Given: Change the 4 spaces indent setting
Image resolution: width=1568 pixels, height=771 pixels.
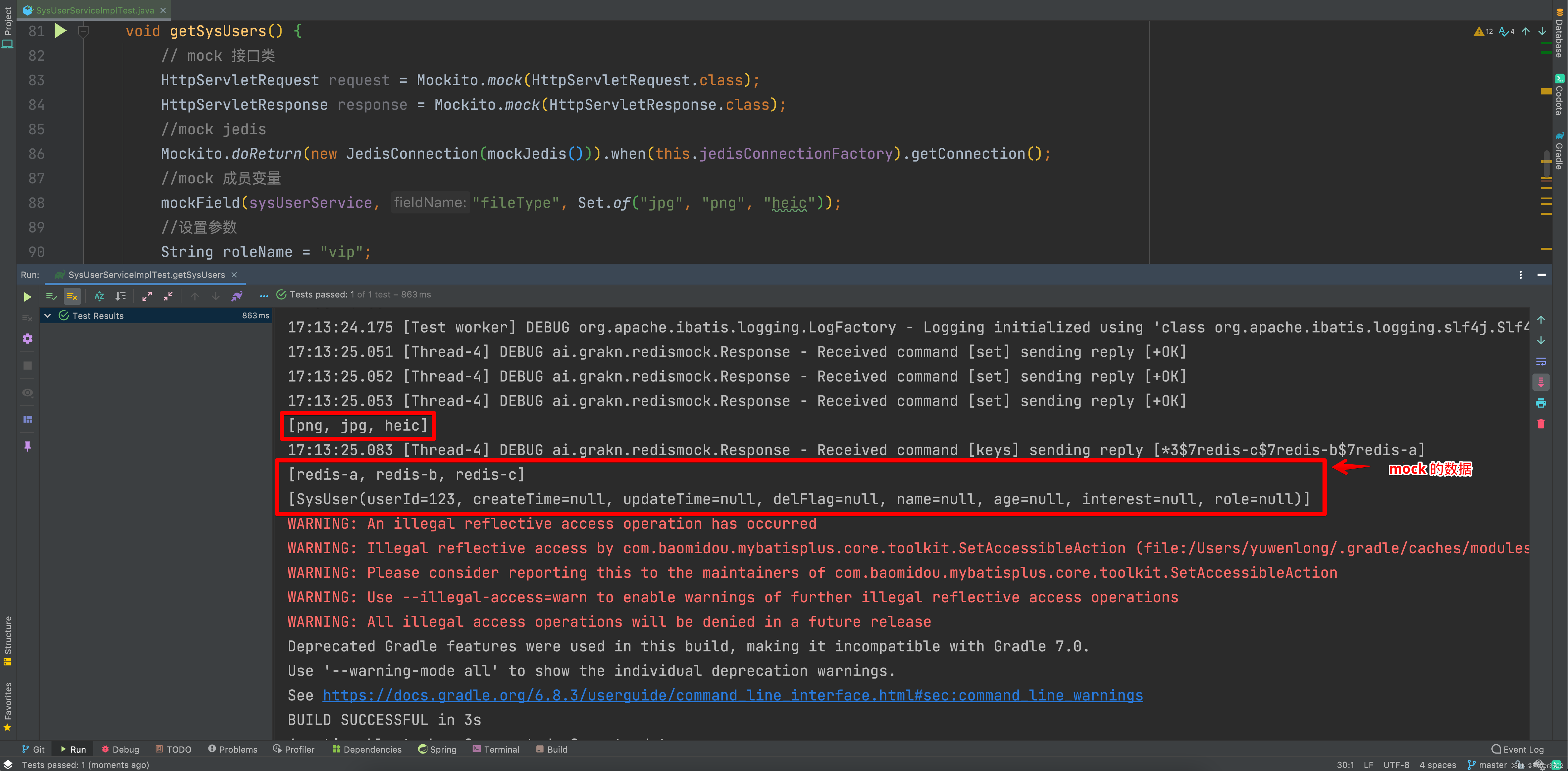Looking at the screenshot, I should point(1438,765).
